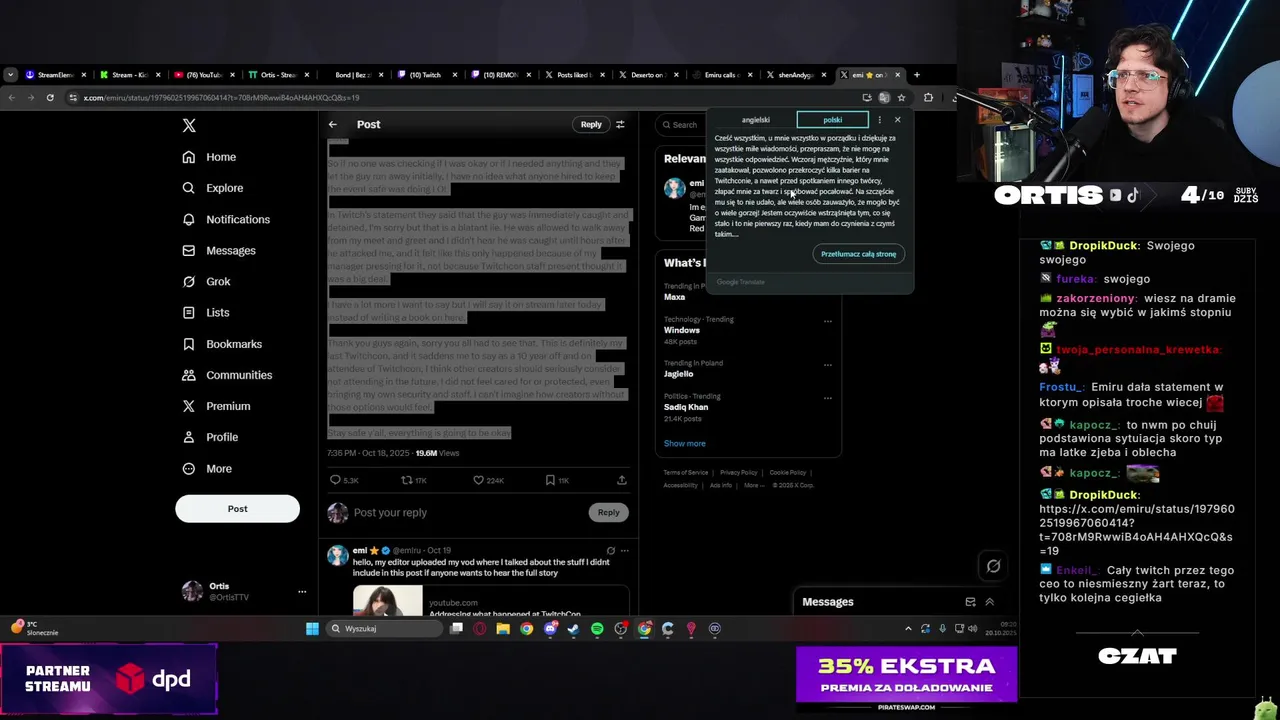Switch to the StreamElements browser tab
The height and width of the screenshot is (720, 1280).
[x=55, y=75]
